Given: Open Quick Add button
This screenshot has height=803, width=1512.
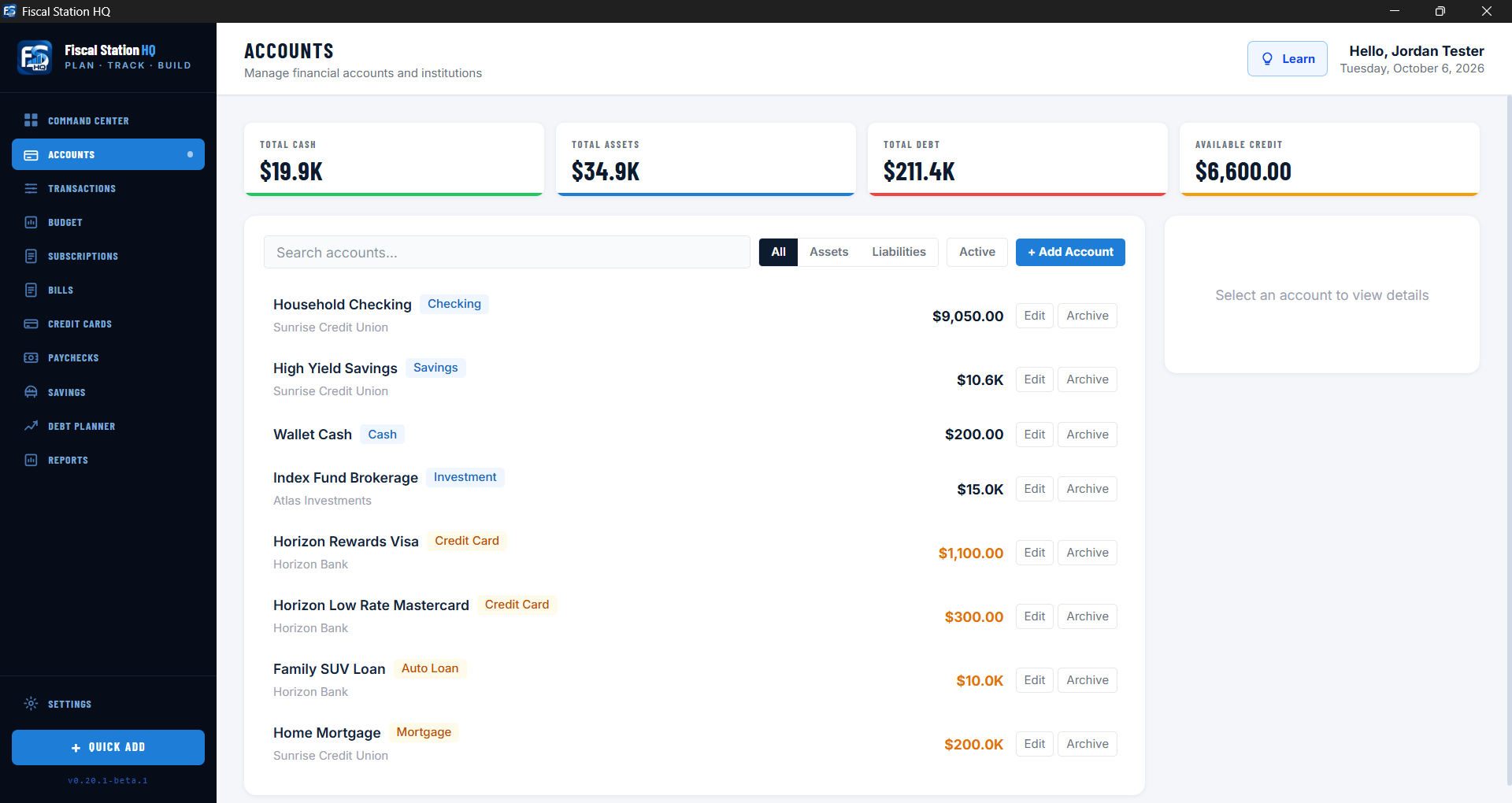Looking at the screenshot, I should coord(108,747).
